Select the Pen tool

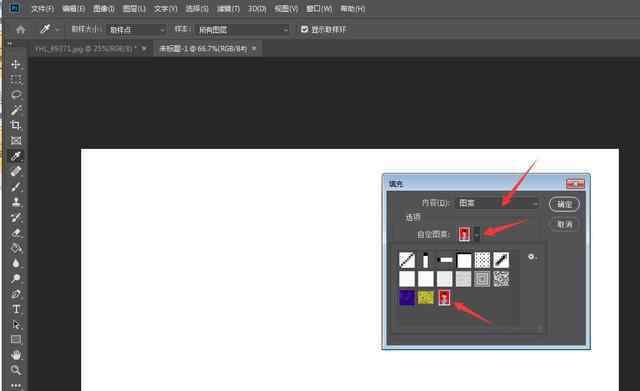(16, 294)
